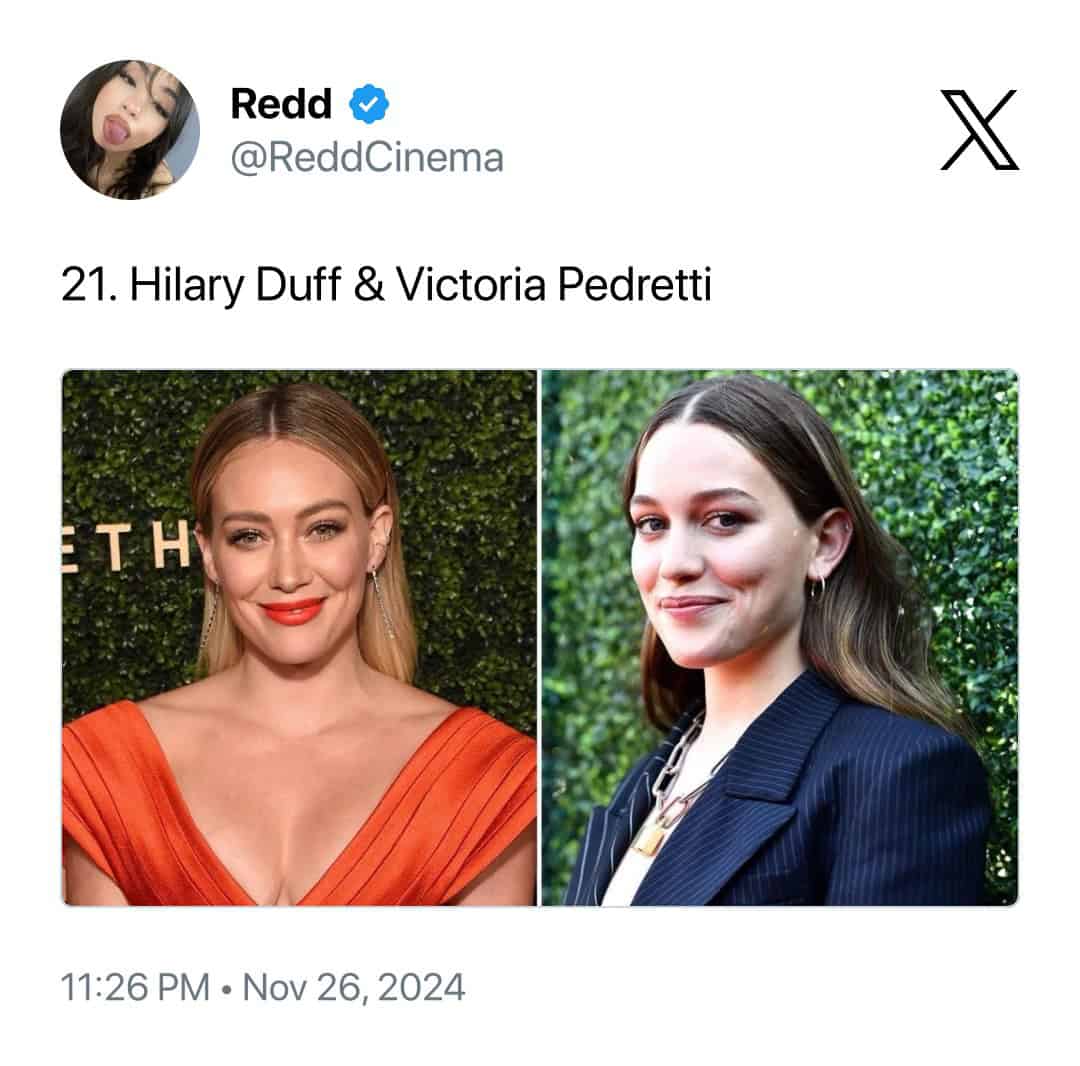Click the display name "Redd"
Screen dimensions: 1080x1066
tap(283, 103)
